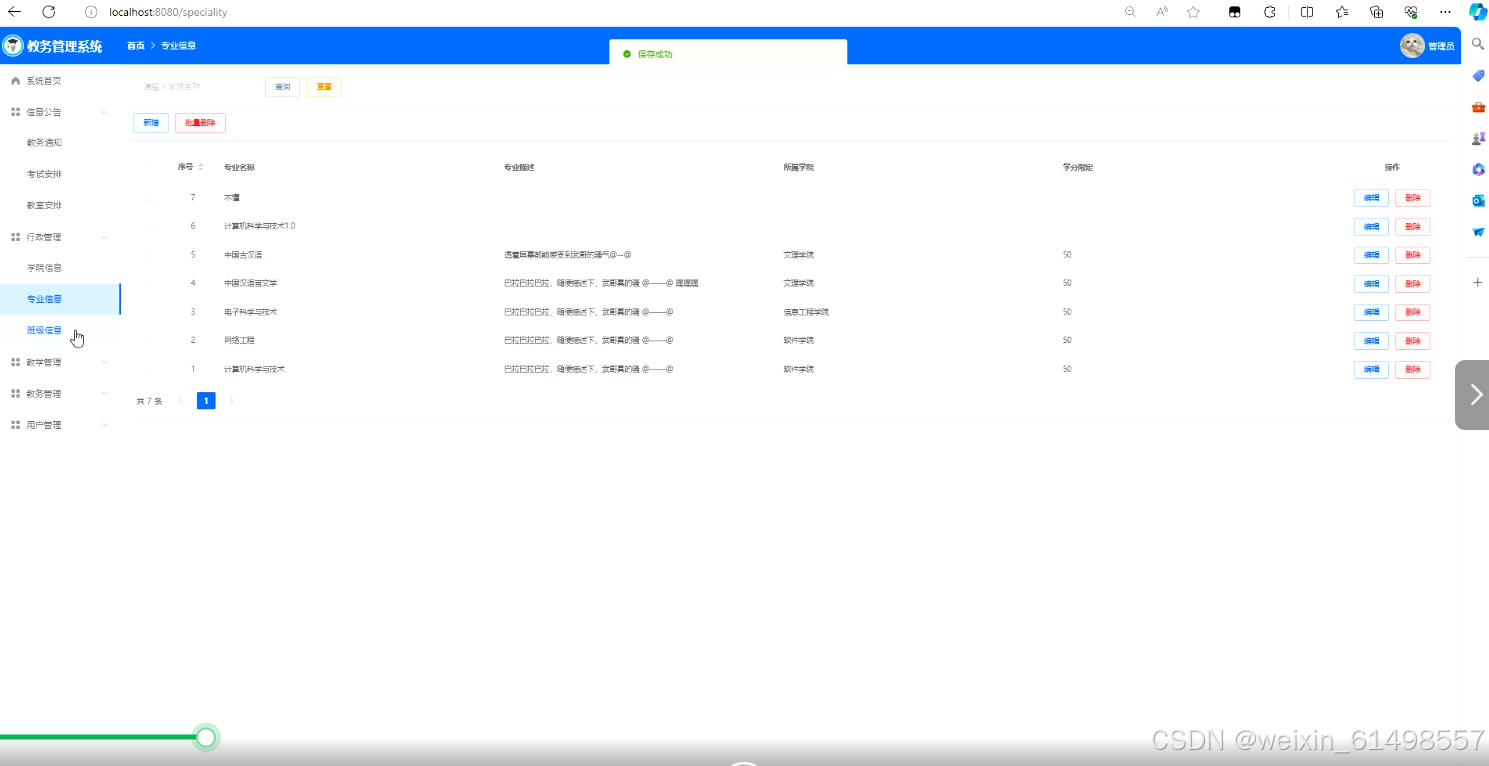Click the grid icon next to 信息公告
The image size is (1489, 766).
[15, 112]
